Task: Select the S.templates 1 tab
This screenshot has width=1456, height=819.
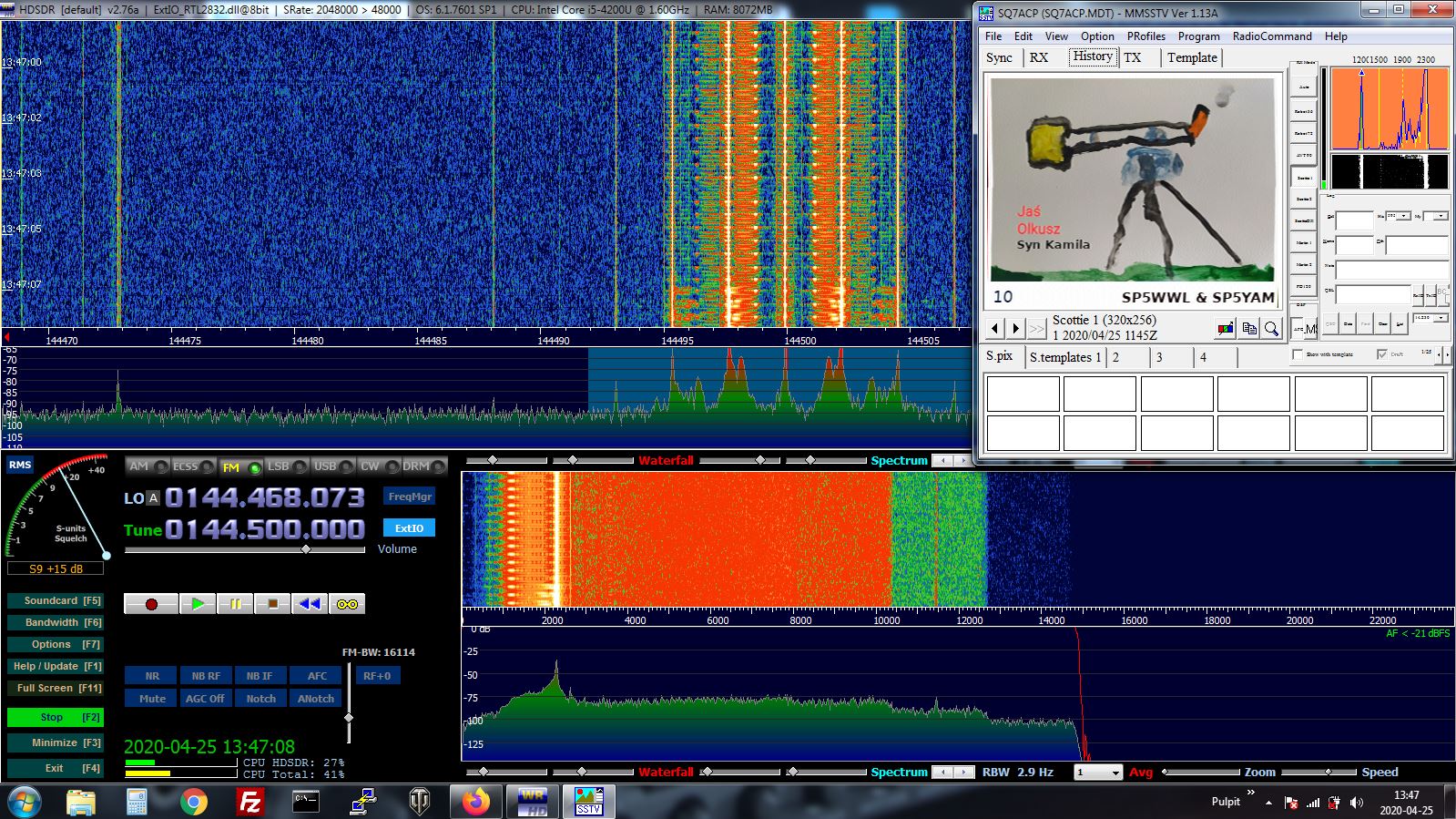Action: [1065, 357]
